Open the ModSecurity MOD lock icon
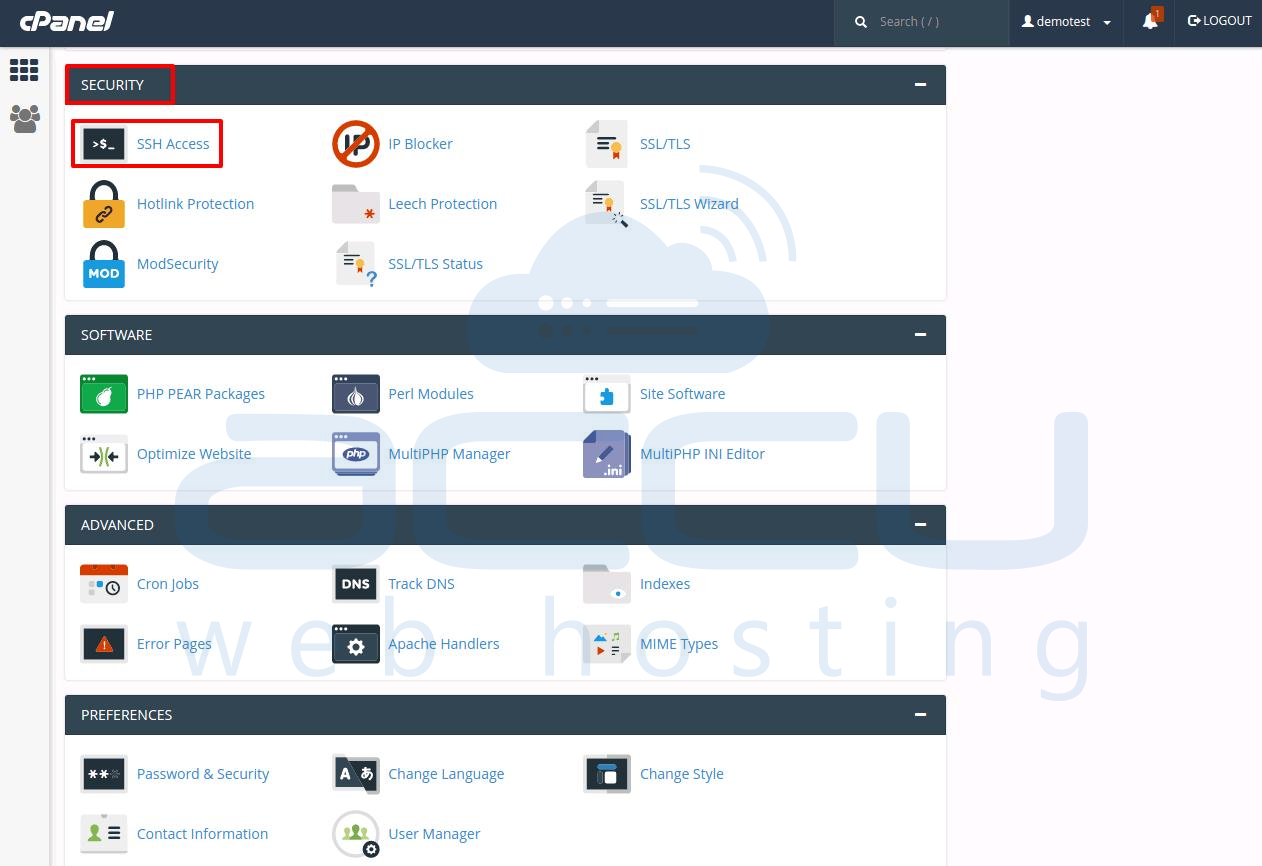The image size is (1262, 866). [x=104, y=264]
